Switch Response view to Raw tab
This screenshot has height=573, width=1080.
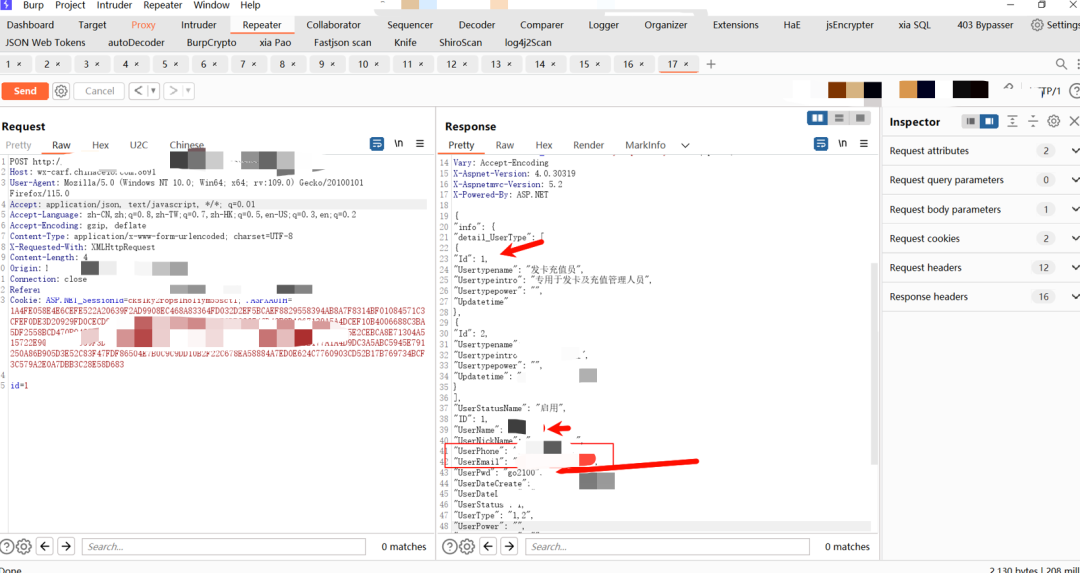coord(505,145)
